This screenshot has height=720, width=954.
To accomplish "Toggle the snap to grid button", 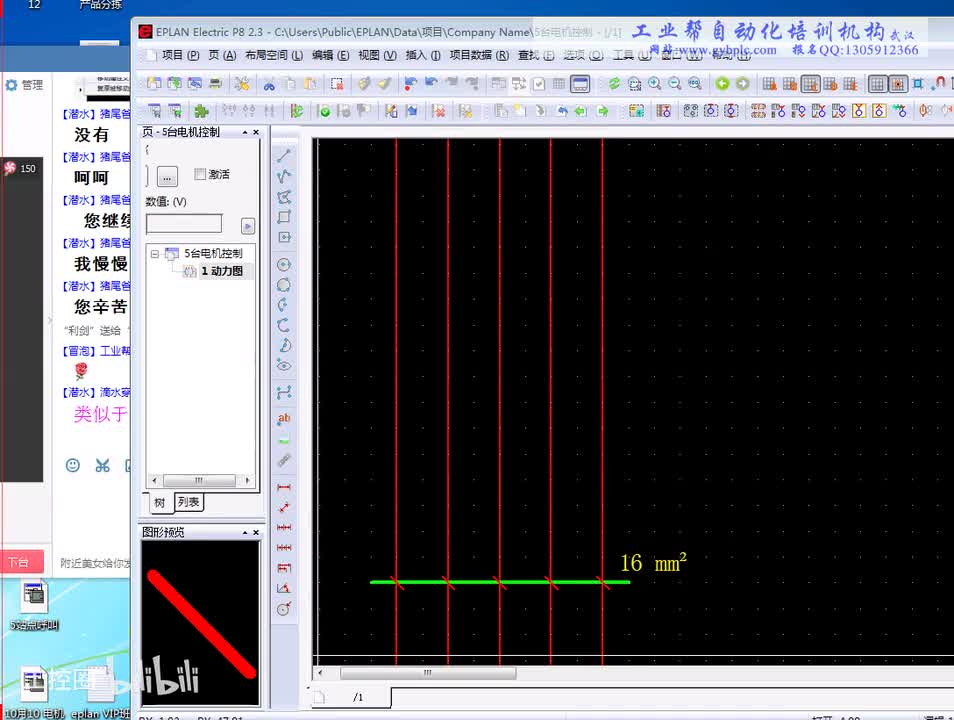I will click(897, 83).
